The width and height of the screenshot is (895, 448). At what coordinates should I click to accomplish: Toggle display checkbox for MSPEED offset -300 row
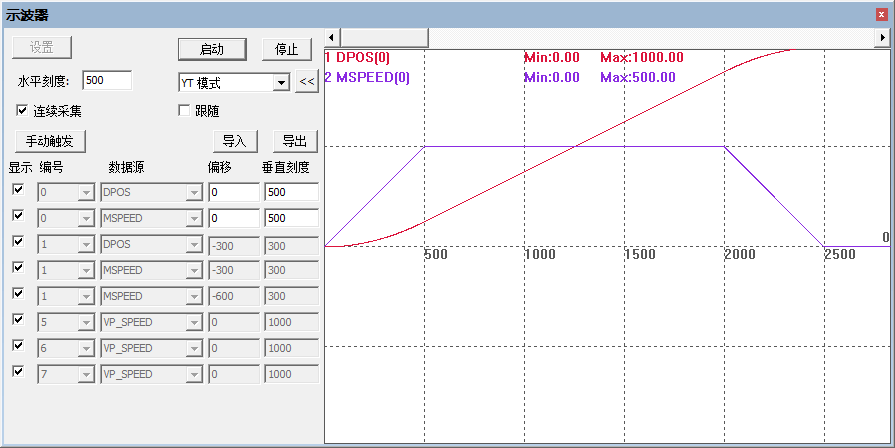point(18,268)
